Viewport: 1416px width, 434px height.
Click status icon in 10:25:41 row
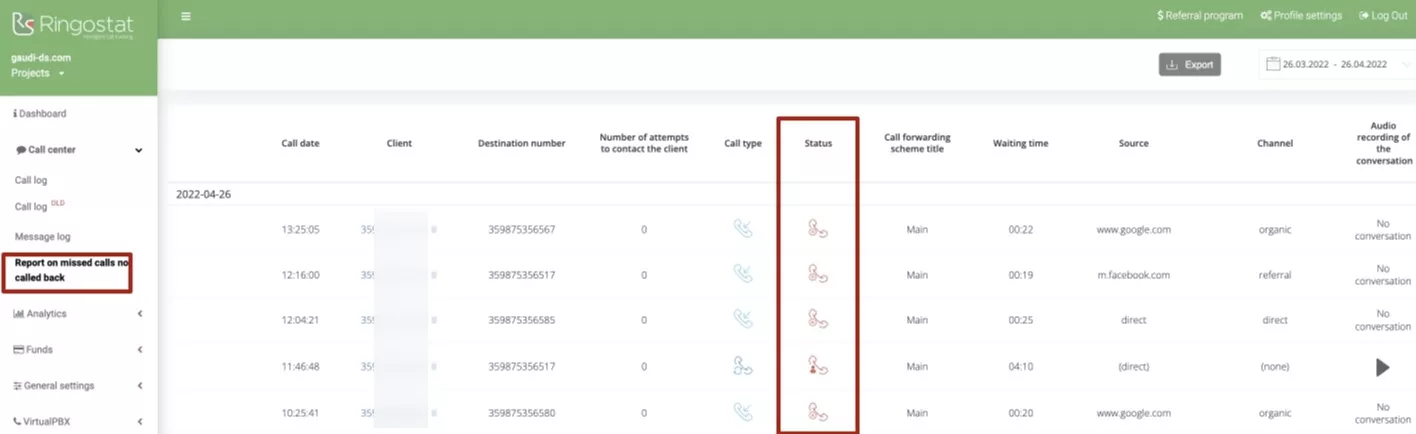pyautogui.click(x=818, y=411)
